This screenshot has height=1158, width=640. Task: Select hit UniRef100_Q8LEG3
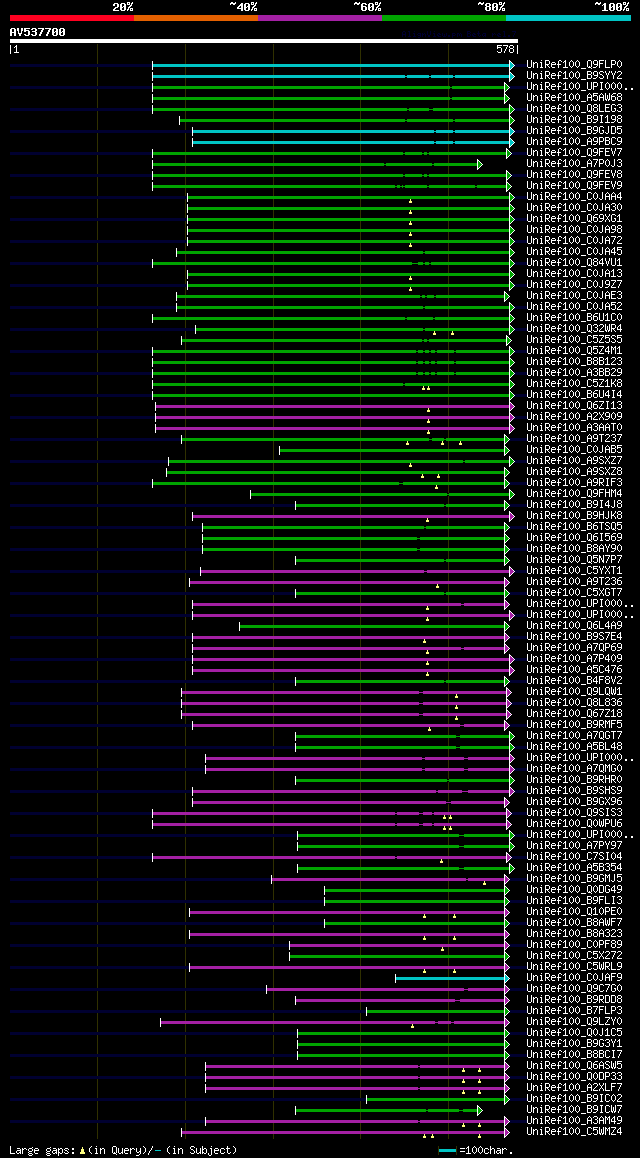coord(574,109)
